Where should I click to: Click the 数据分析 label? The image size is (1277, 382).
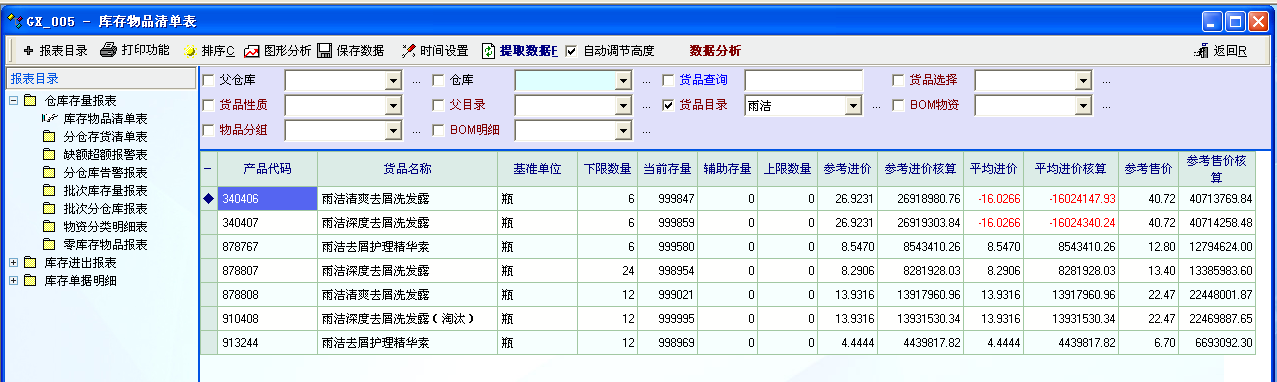tap(715, 51)
